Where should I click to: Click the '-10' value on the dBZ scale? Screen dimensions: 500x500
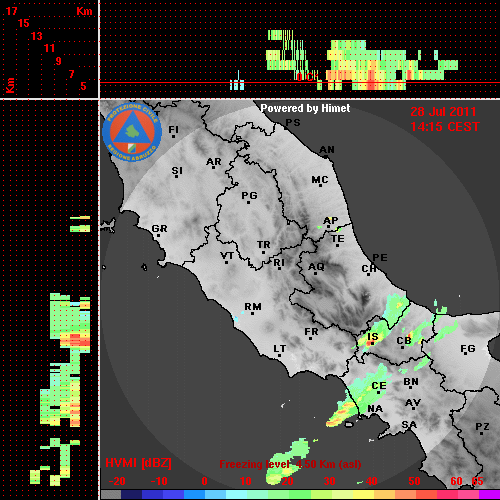coord(159,481)
